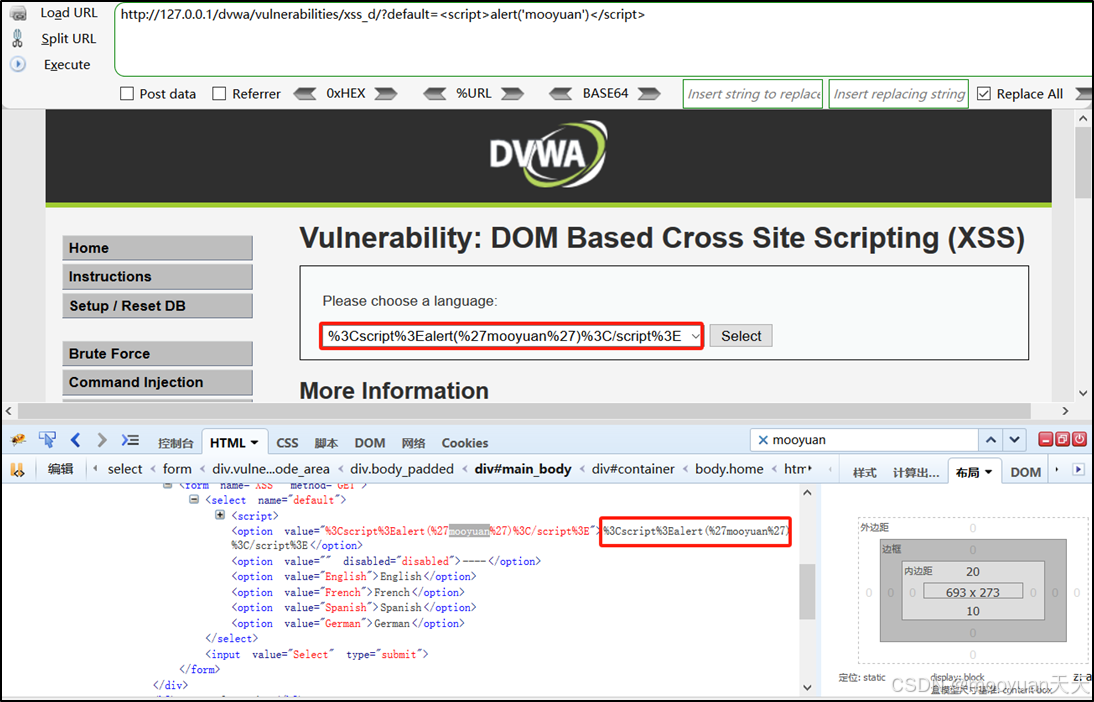Image resolution: width=1094 pixels, height=702 pixels.
Task: Switch to the 网络 tab
Action: [x=414, y=443]
